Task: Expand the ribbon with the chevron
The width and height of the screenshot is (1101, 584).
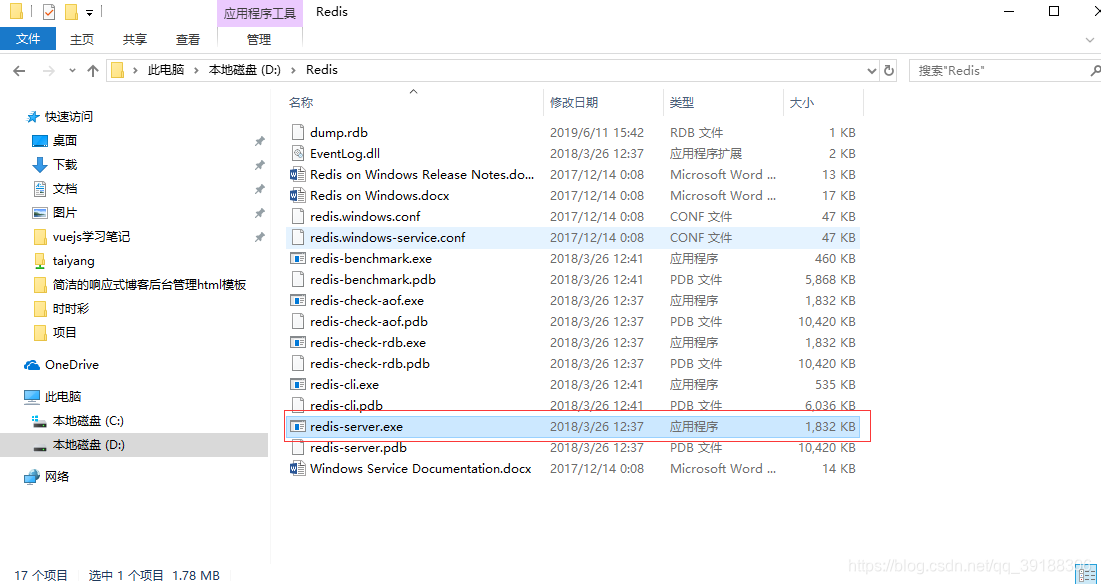Action: pyautogui.click(x=1090, y=40)
